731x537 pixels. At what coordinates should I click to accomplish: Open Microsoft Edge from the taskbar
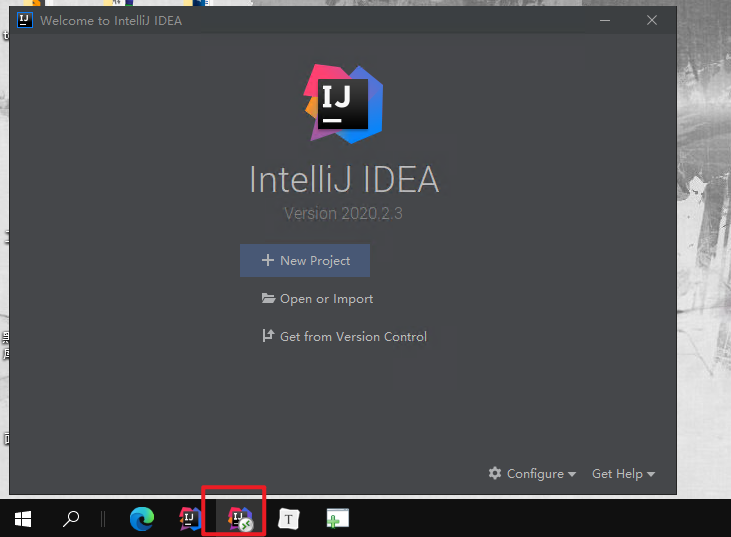click(142, 518)
